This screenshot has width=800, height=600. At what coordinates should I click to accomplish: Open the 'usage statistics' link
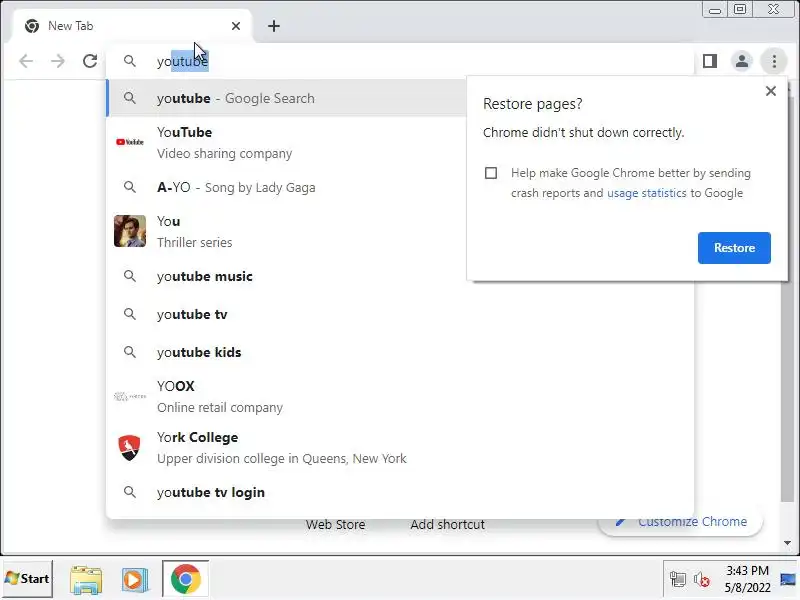coord(646,193)
